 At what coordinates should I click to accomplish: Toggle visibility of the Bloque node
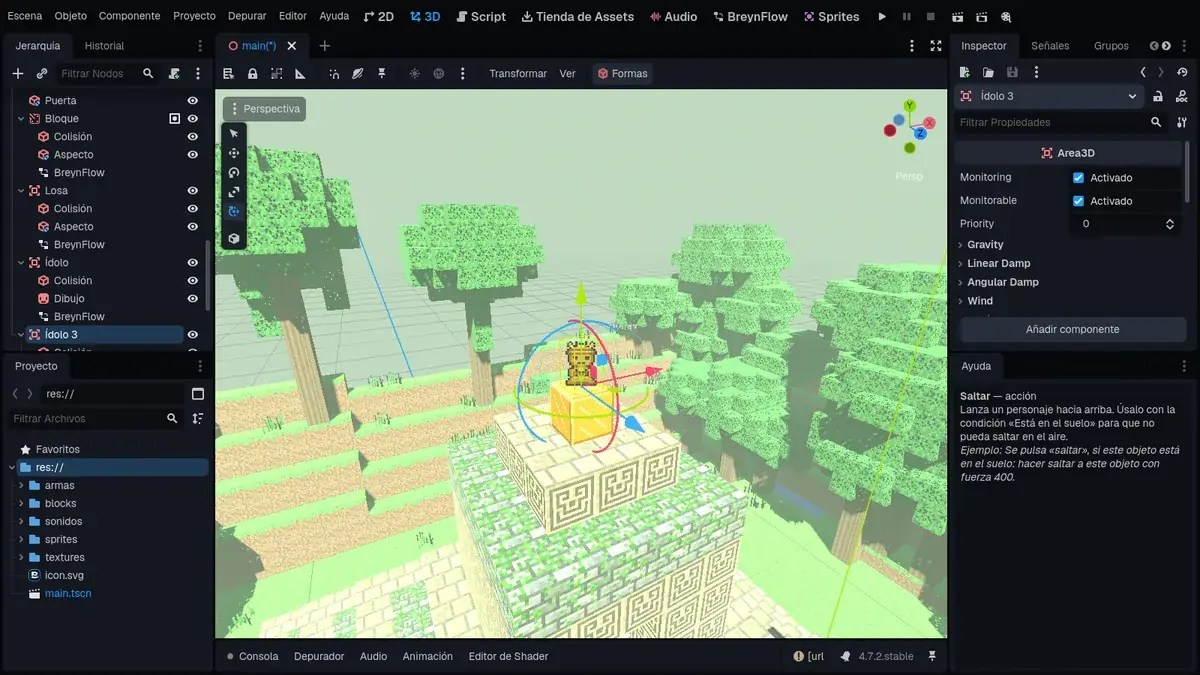193,119
